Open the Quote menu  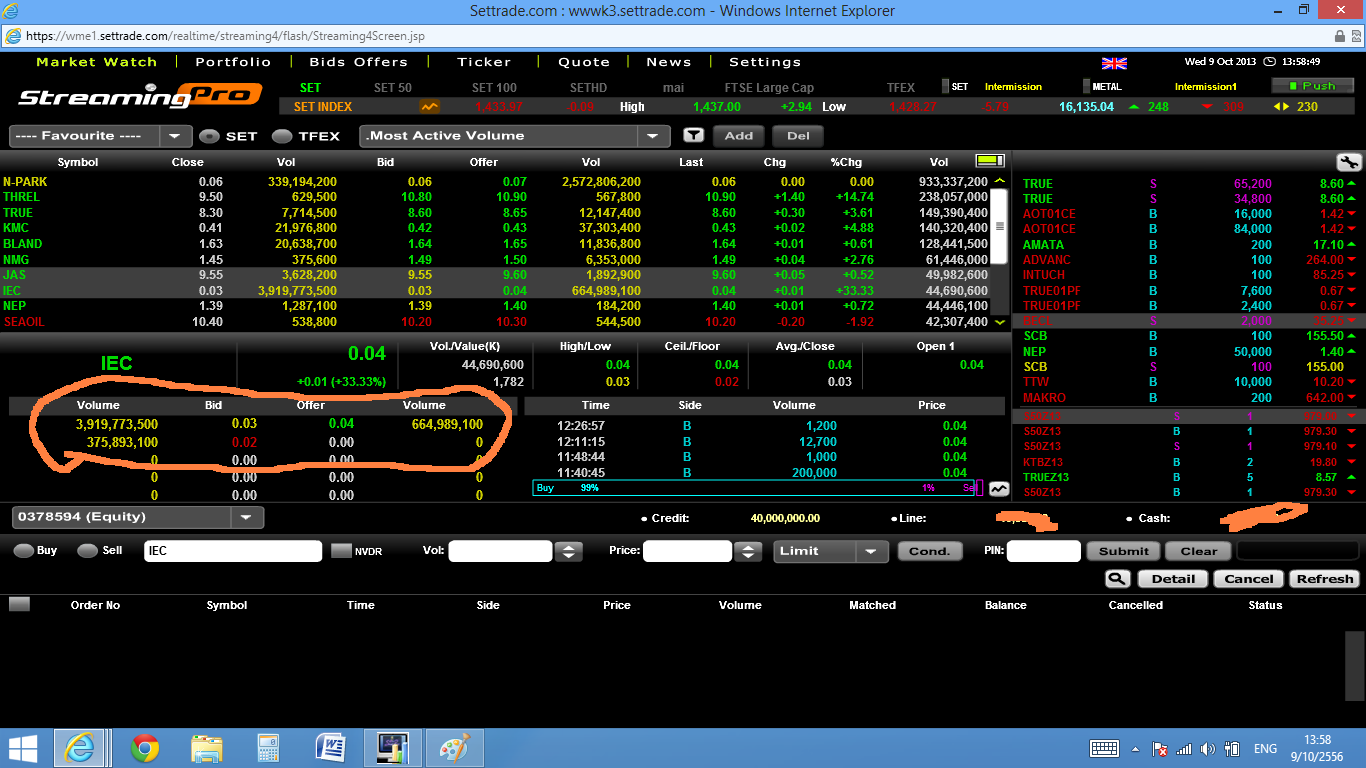pos(584,62)
